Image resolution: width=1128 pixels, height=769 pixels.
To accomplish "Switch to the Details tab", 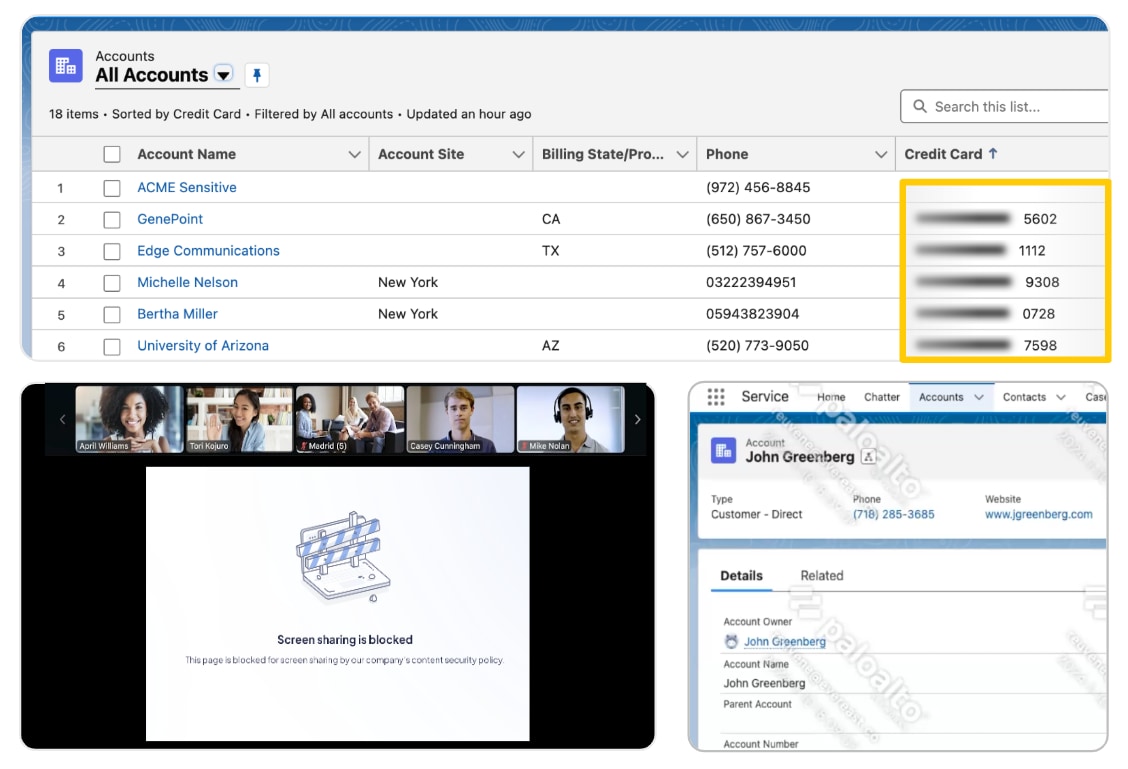I will tap(741, 575).
